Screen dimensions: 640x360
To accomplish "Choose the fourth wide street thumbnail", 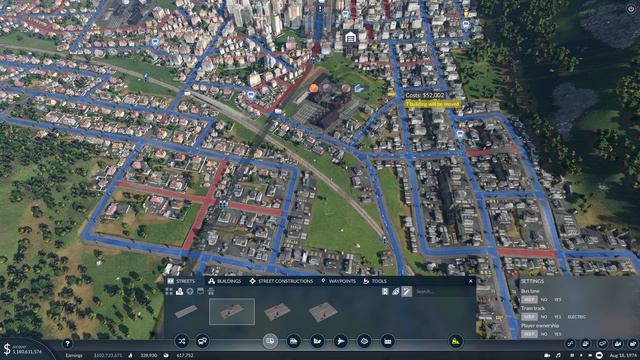I will (x=323, y=311).
